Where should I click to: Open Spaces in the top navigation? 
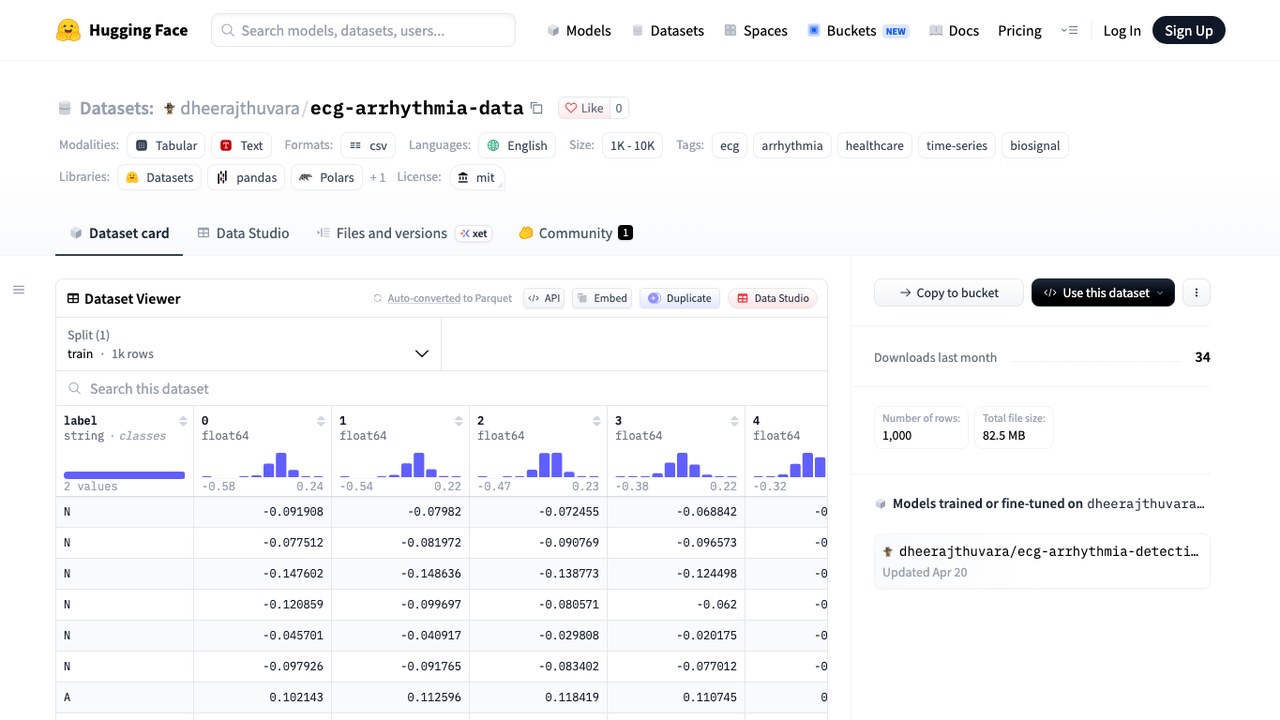click(756, 30)
